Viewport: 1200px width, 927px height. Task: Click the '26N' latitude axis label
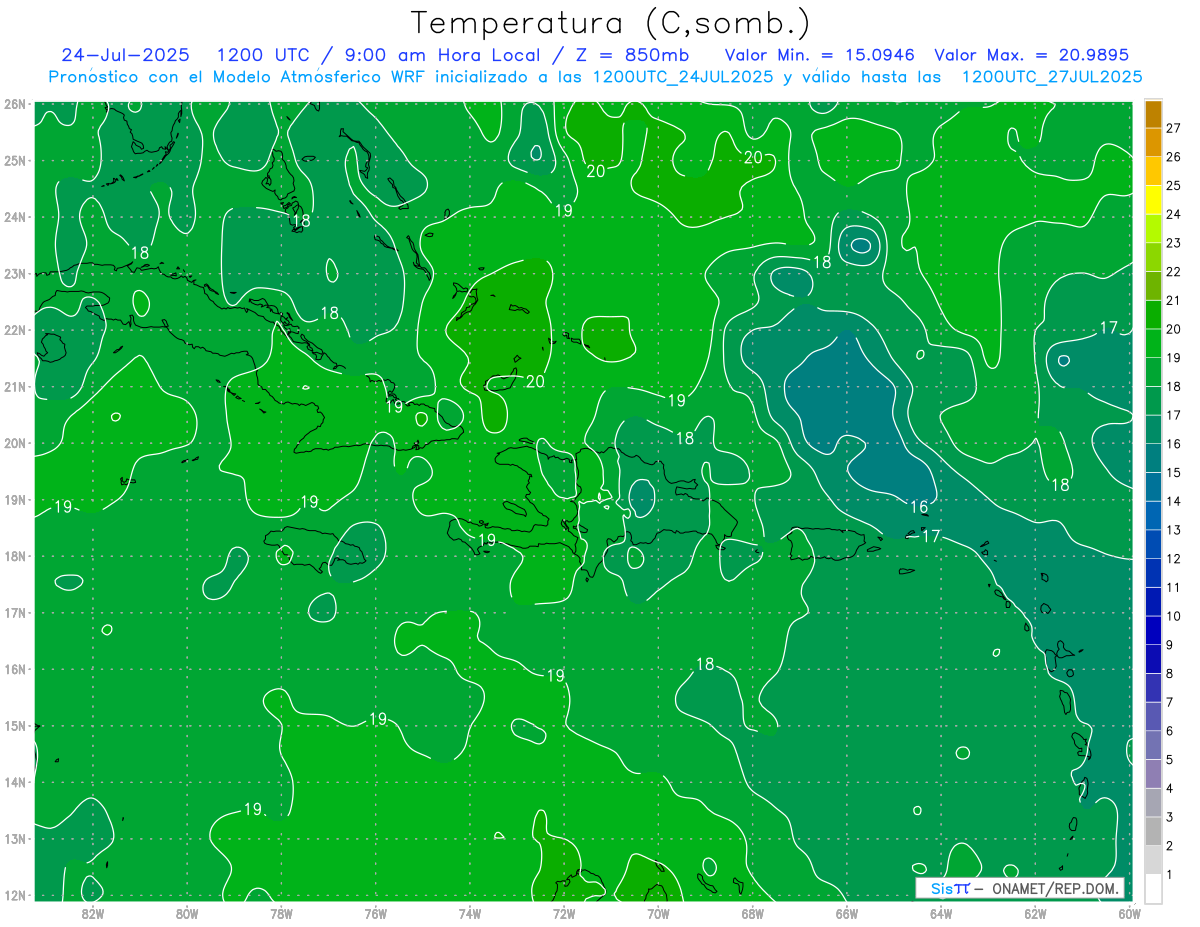click(14, 104)
